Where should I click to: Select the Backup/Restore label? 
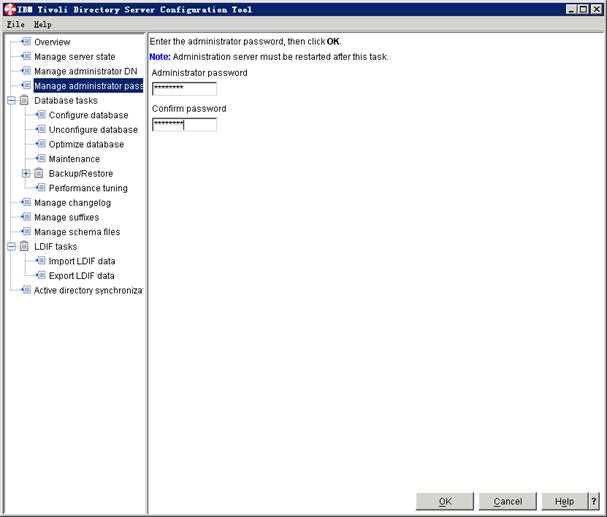(x=81, y=173)
